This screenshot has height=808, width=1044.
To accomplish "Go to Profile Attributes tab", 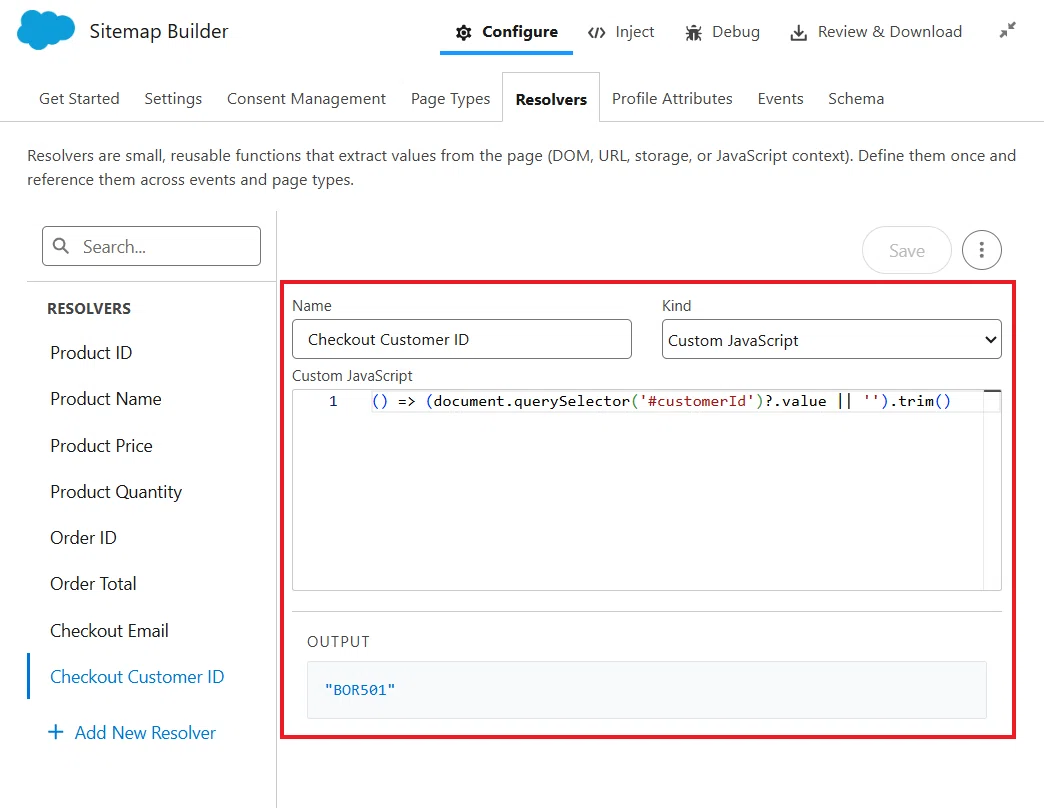I will tap(672, 99).
